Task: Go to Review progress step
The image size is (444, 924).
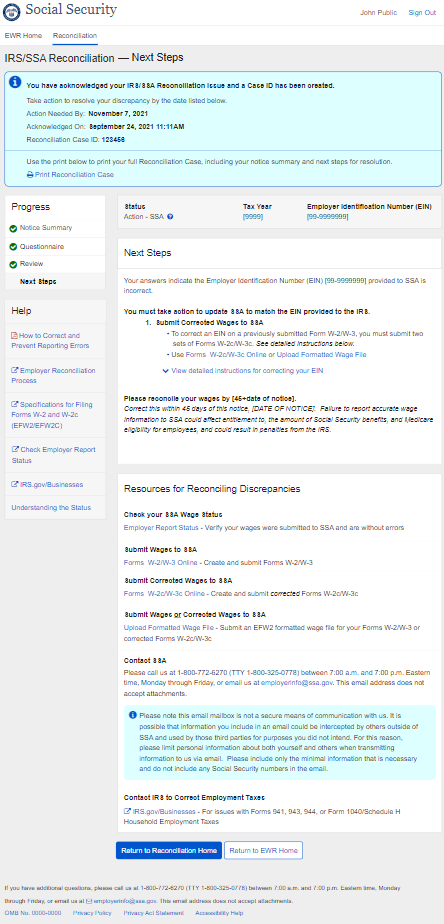Action: tap(31, 264)
